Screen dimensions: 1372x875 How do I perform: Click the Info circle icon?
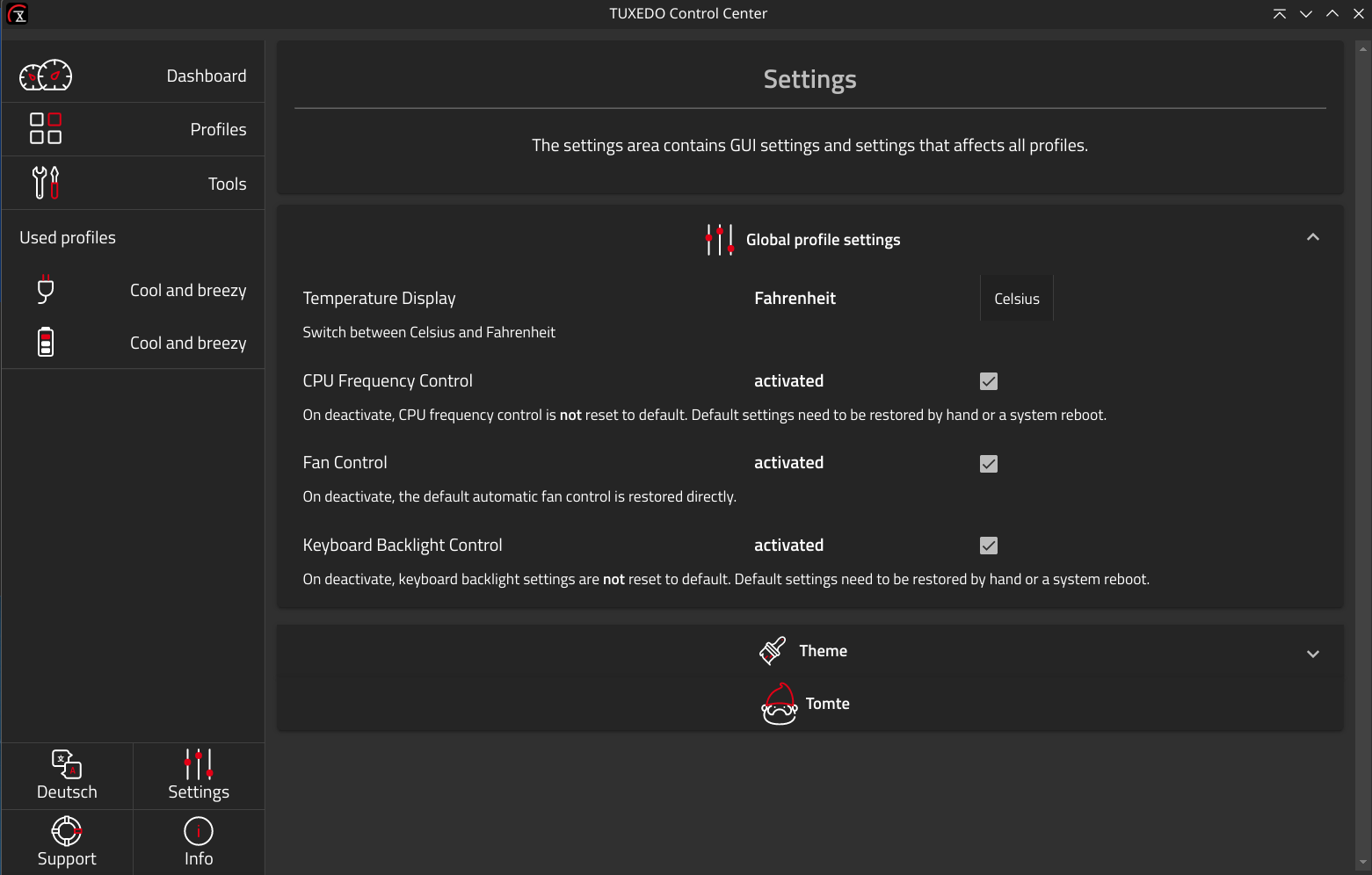[199, 831]
